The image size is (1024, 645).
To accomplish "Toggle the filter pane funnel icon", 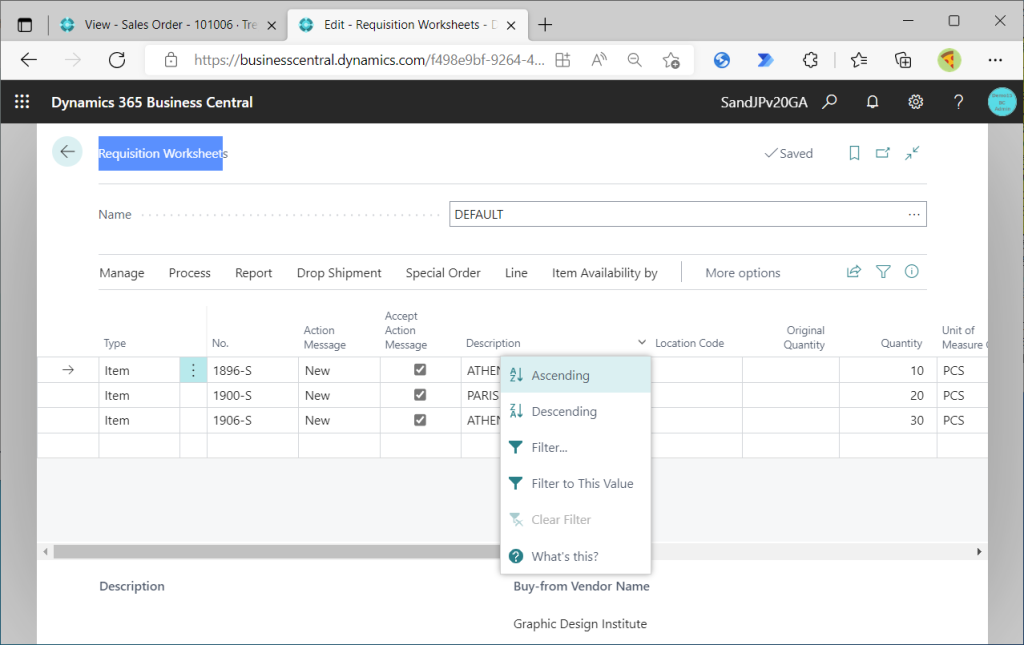I will tap(883, 272).
